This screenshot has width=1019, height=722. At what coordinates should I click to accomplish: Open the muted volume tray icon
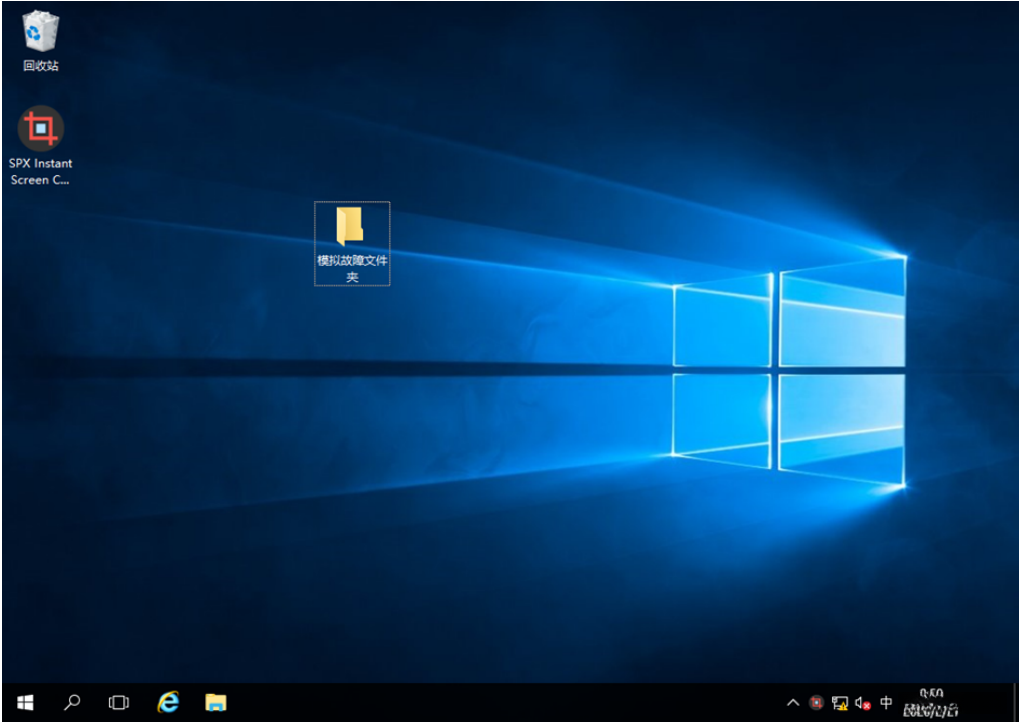(863, 703)
